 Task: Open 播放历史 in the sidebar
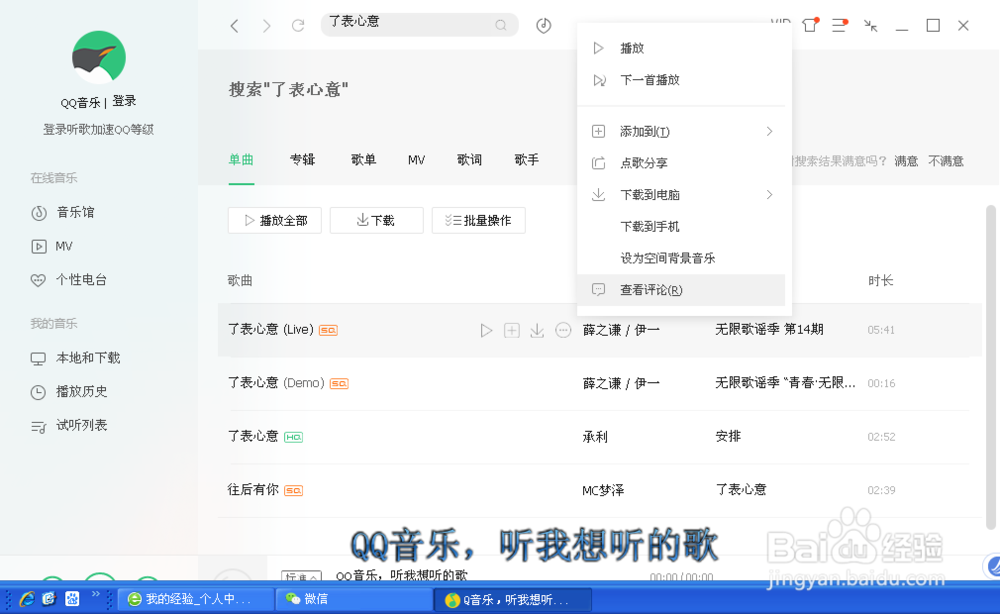pos(69,391)
